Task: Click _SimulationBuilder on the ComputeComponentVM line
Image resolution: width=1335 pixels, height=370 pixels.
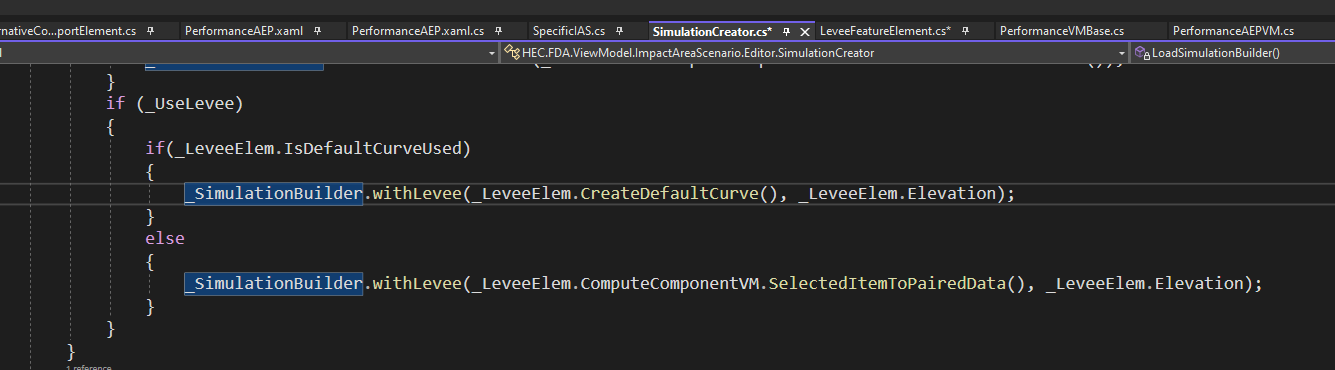Action: click(273, 284)
